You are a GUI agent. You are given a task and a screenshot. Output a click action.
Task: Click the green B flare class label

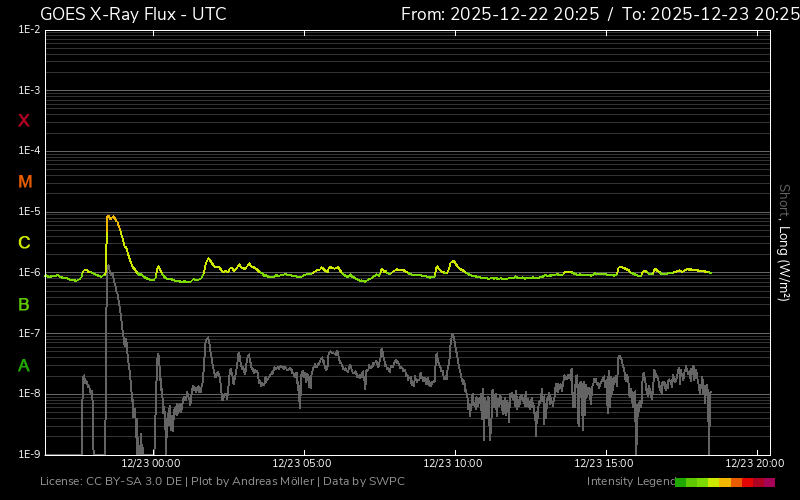click(23, 305)
